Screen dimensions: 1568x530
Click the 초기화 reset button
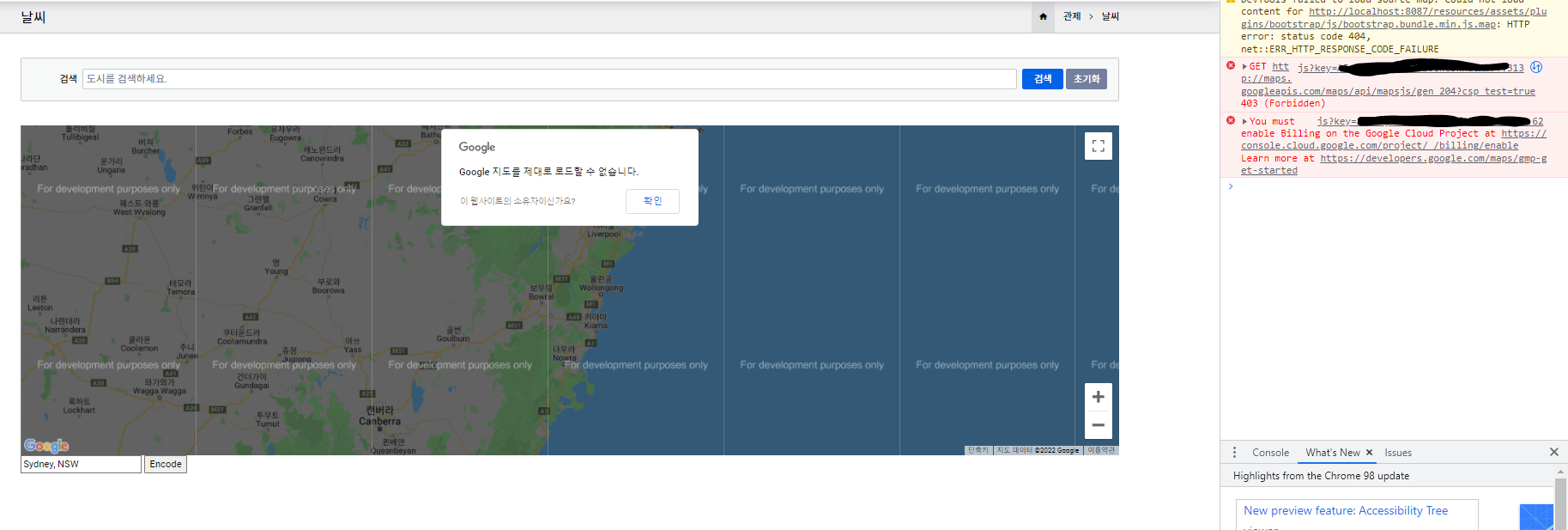pyautogui.click(x=1087, y=79)
